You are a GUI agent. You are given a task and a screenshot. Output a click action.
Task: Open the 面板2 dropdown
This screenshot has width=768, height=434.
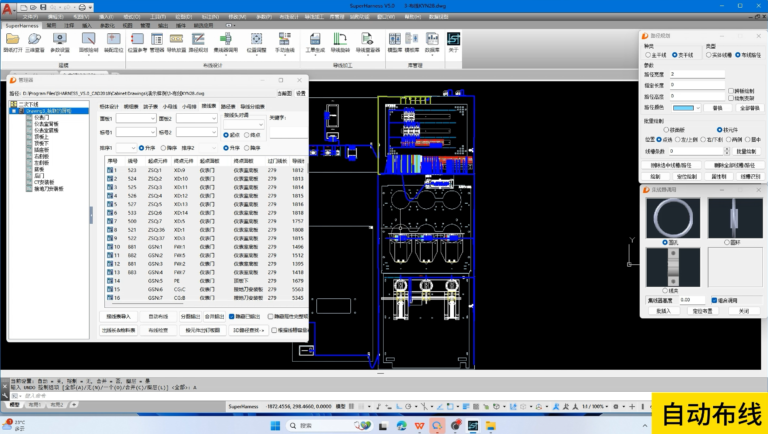tap(196, 119)
